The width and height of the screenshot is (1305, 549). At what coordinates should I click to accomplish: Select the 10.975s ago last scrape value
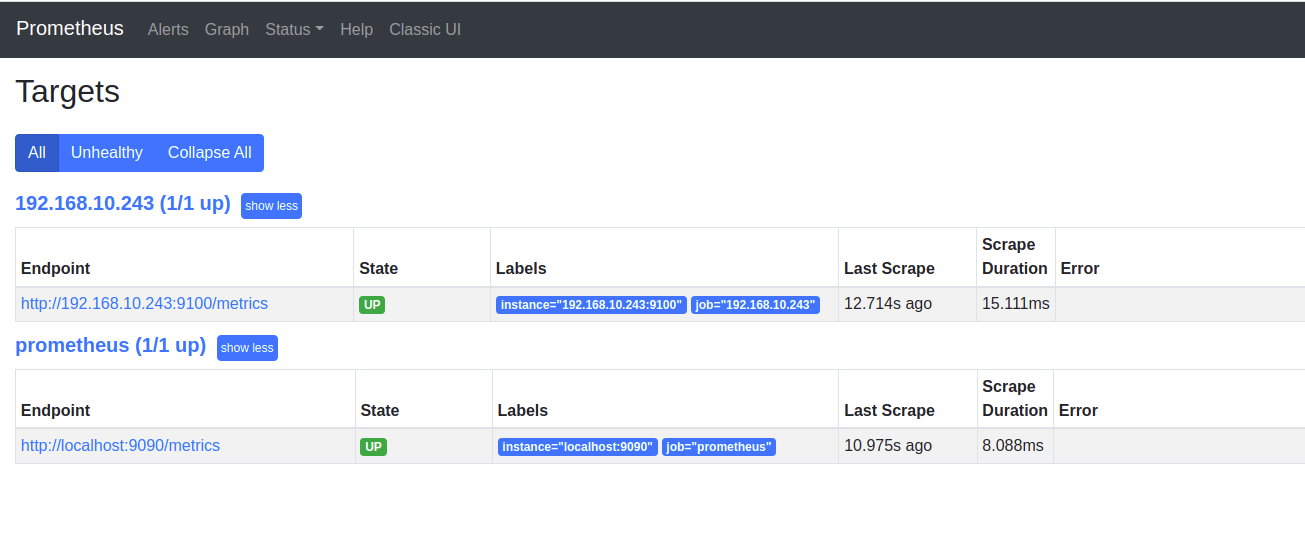coord(889,445)
